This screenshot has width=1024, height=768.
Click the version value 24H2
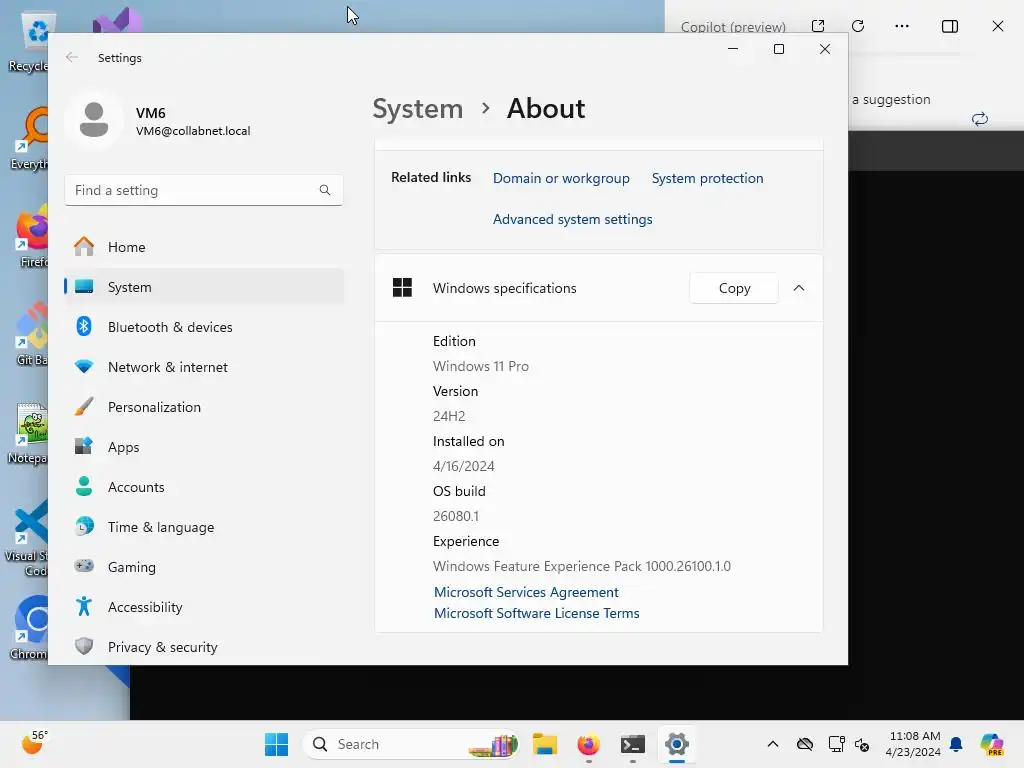pyautogui.click(x=449, y=416)
